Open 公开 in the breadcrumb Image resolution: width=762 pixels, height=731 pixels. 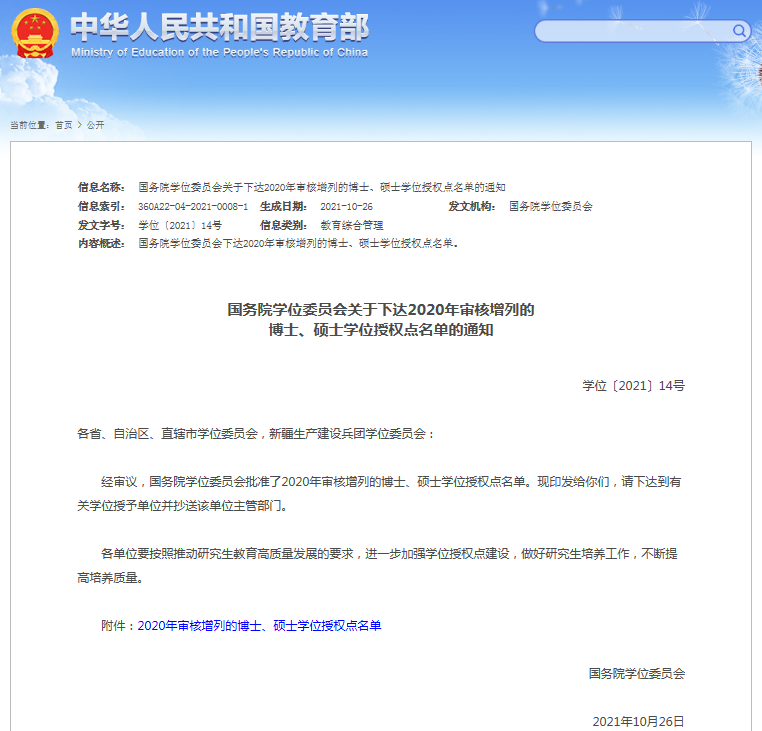coord(95,125)
